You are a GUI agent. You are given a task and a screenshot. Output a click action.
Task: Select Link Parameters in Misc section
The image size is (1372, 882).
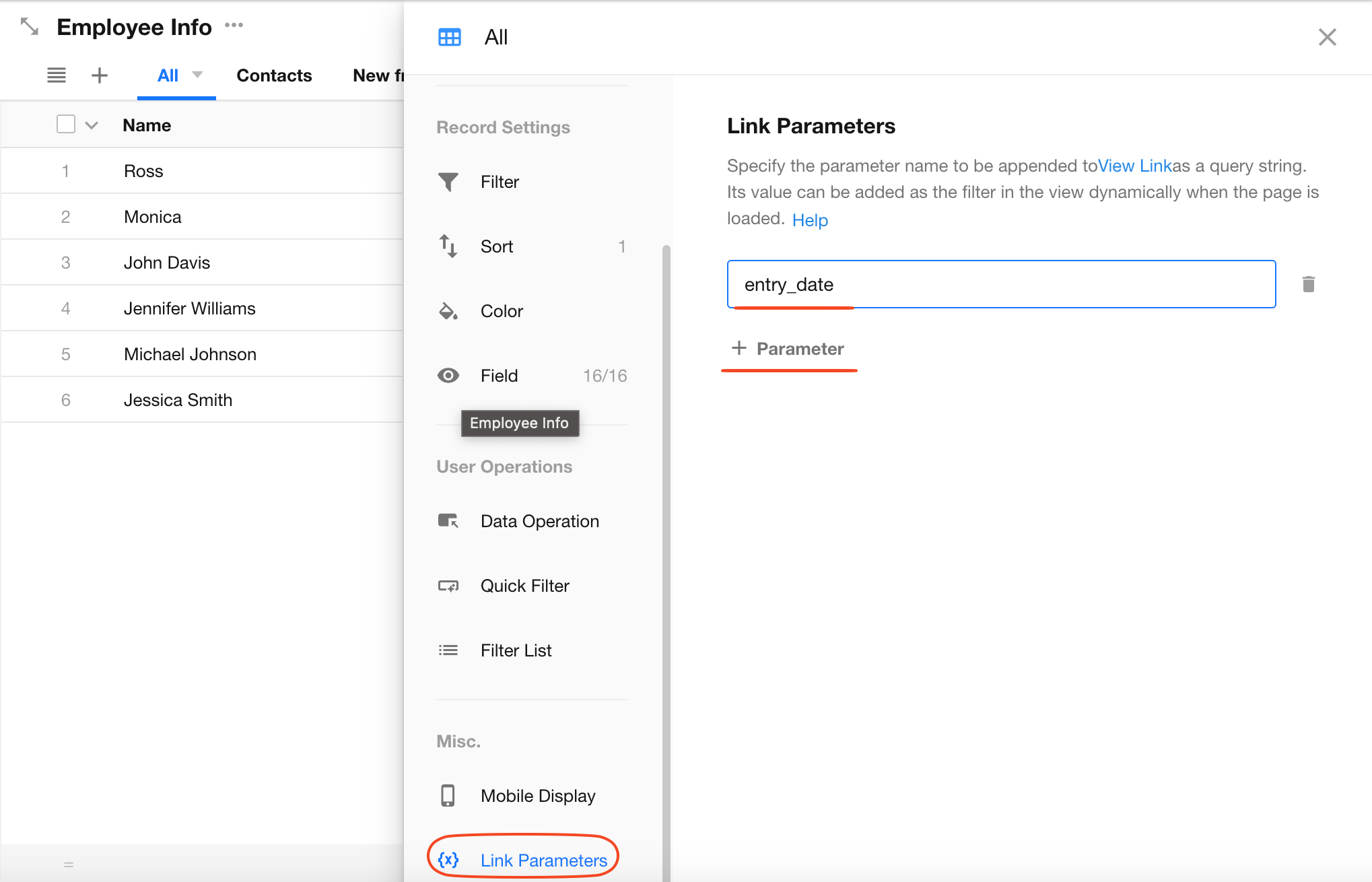pyautogui.click(x=543, y=860)
